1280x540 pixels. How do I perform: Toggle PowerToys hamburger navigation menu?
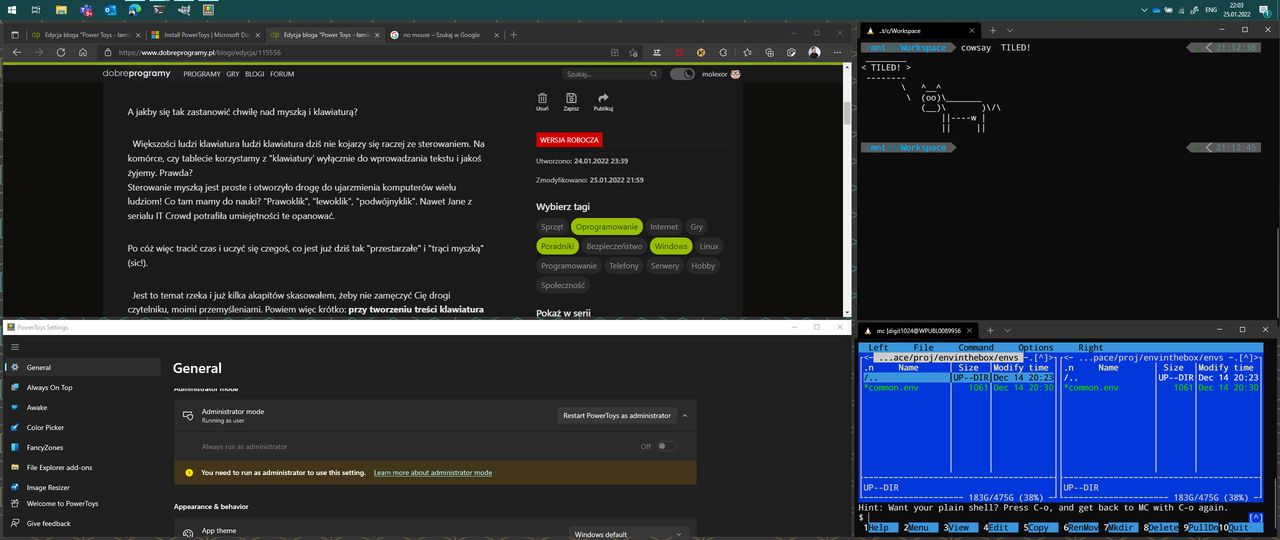pos(14,347)
